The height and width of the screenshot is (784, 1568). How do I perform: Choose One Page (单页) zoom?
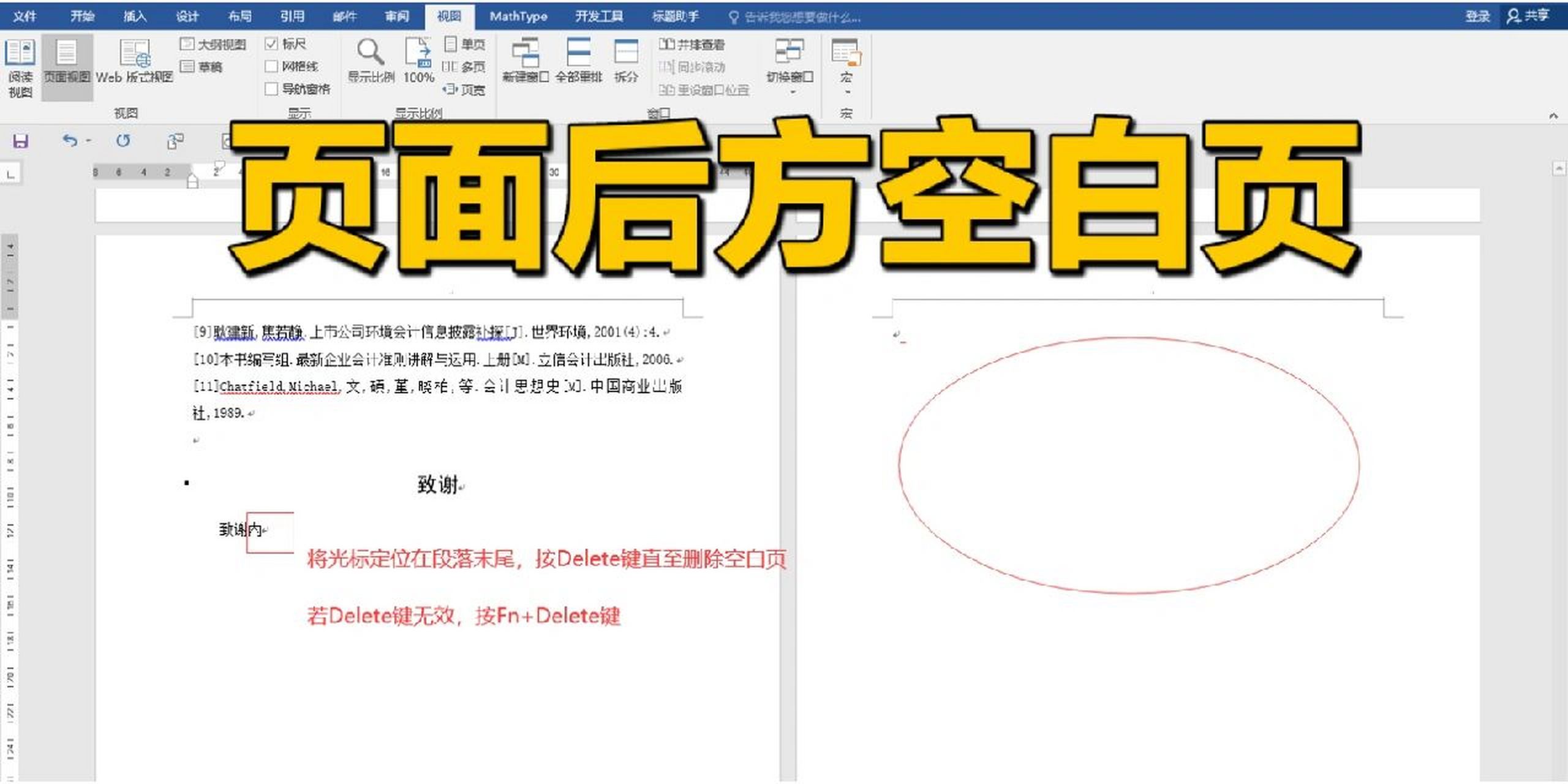tap(465, 44)
